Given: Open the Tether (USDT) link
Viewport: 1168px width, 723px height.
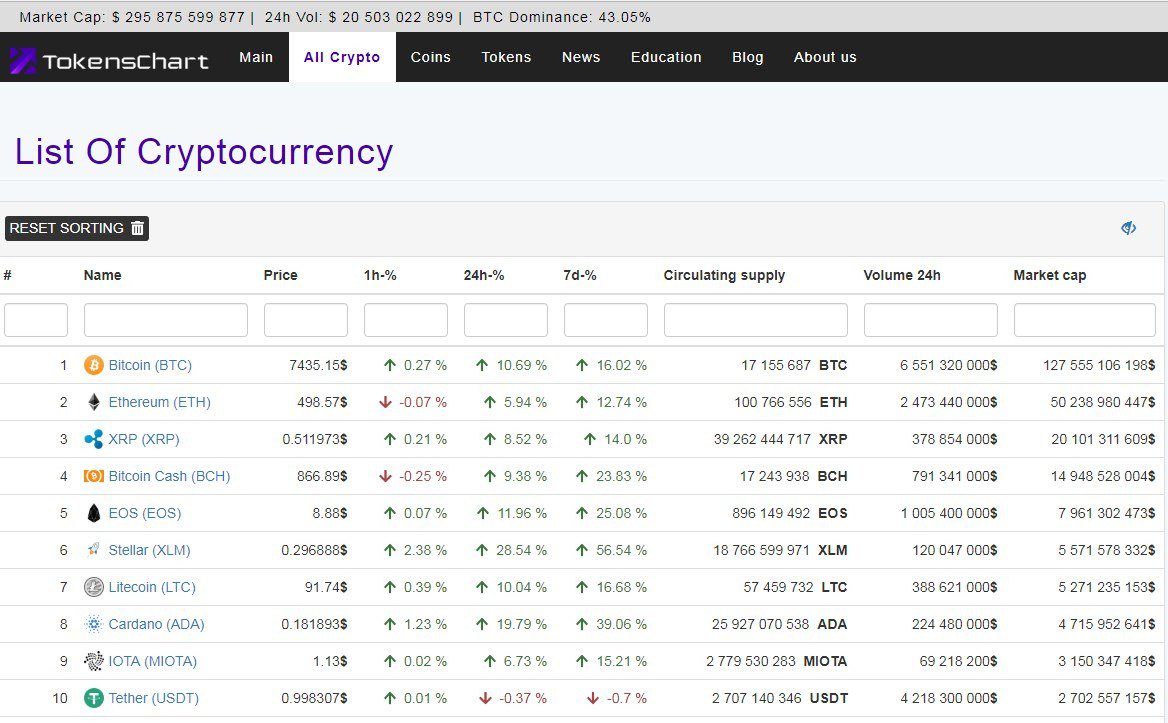Looking at the screenshot, I should click(153, 698).
